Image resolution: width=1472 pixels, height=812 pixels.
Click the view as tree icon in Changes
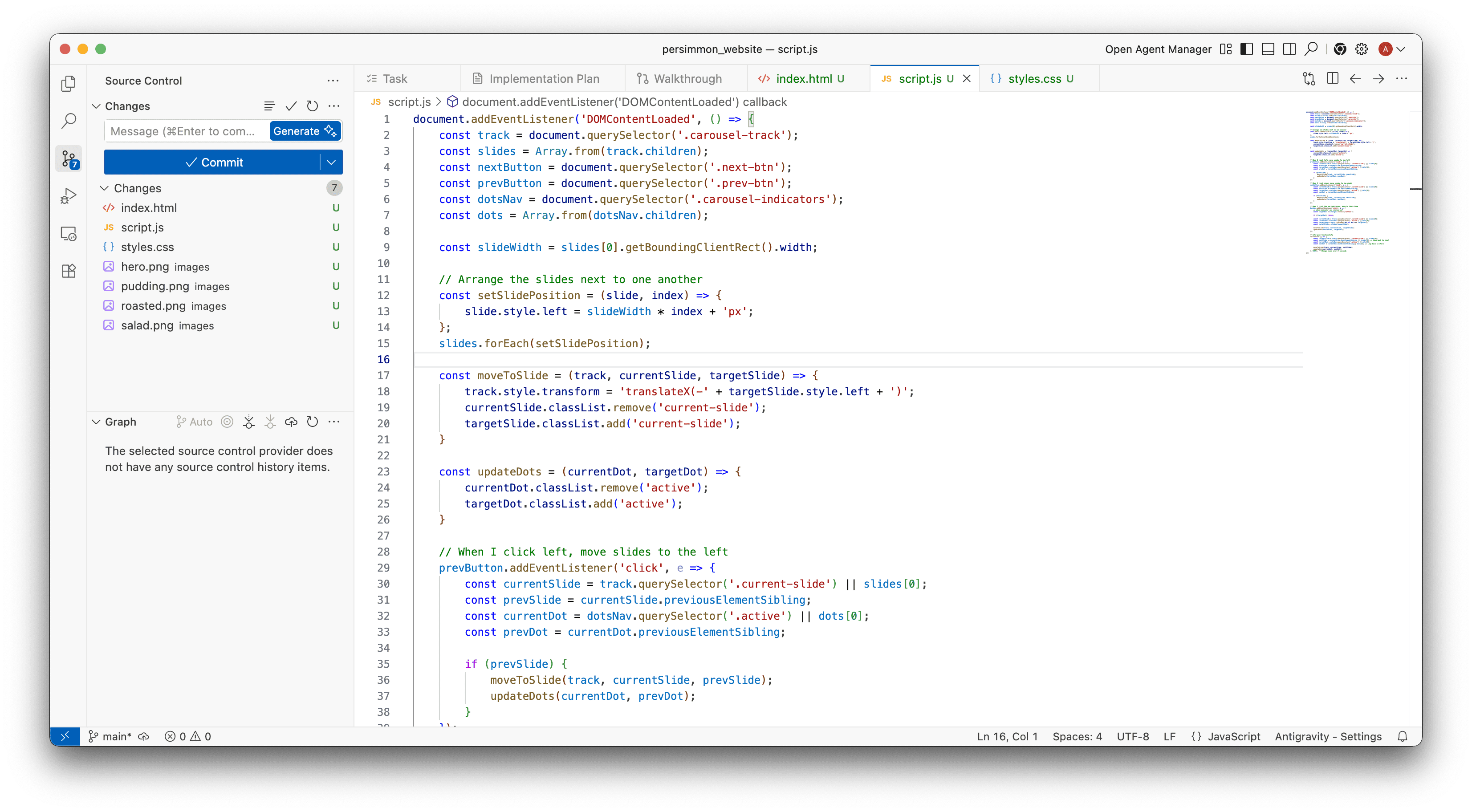pyautogui.click(x=269, y=106)
